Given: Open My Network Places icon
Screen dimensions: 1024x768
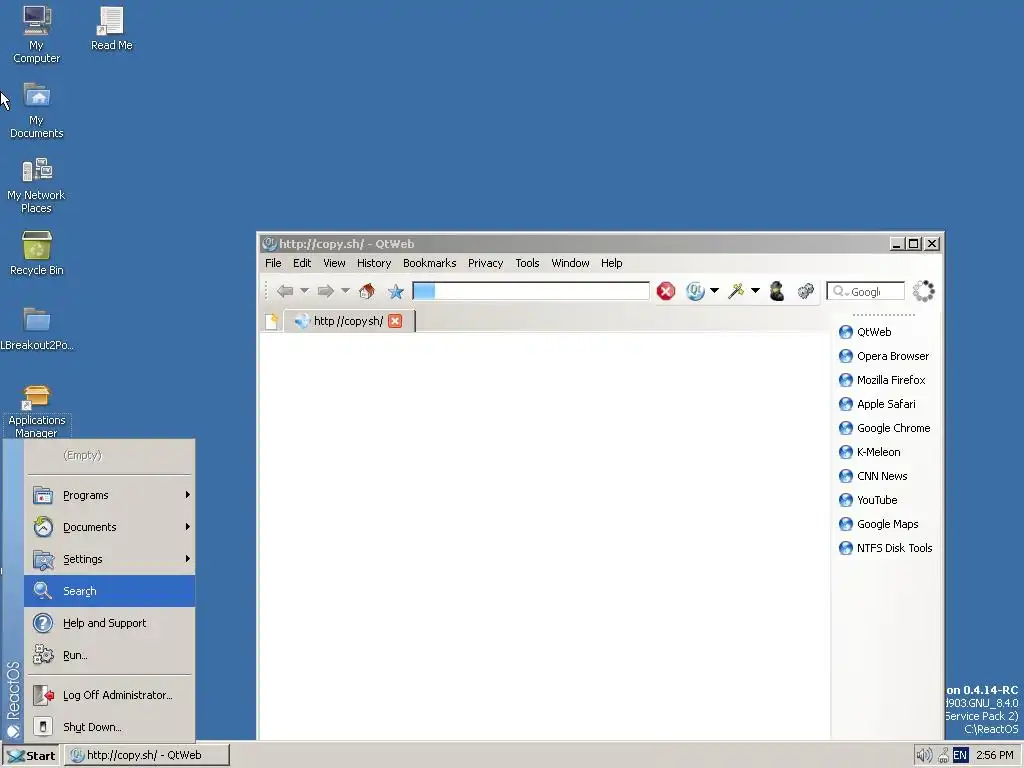Looking at the screenshot, I should (37, 185).
